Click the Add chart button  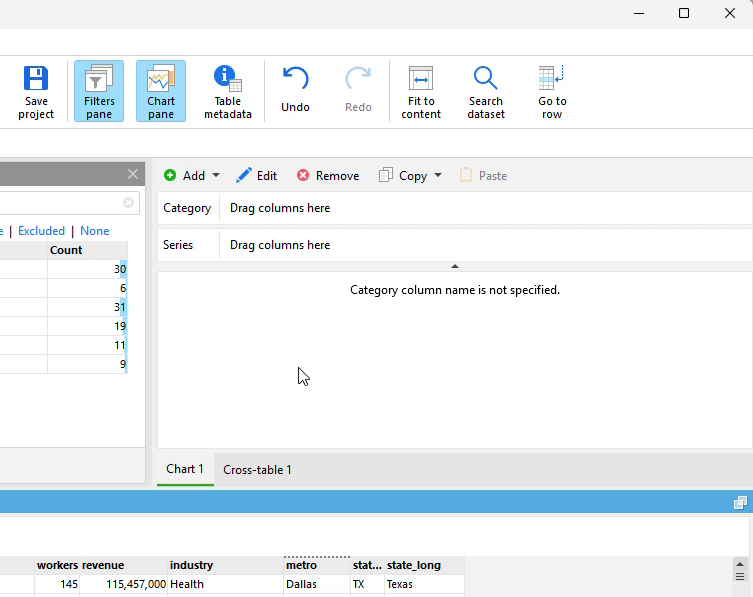click(x=184, y=176)
